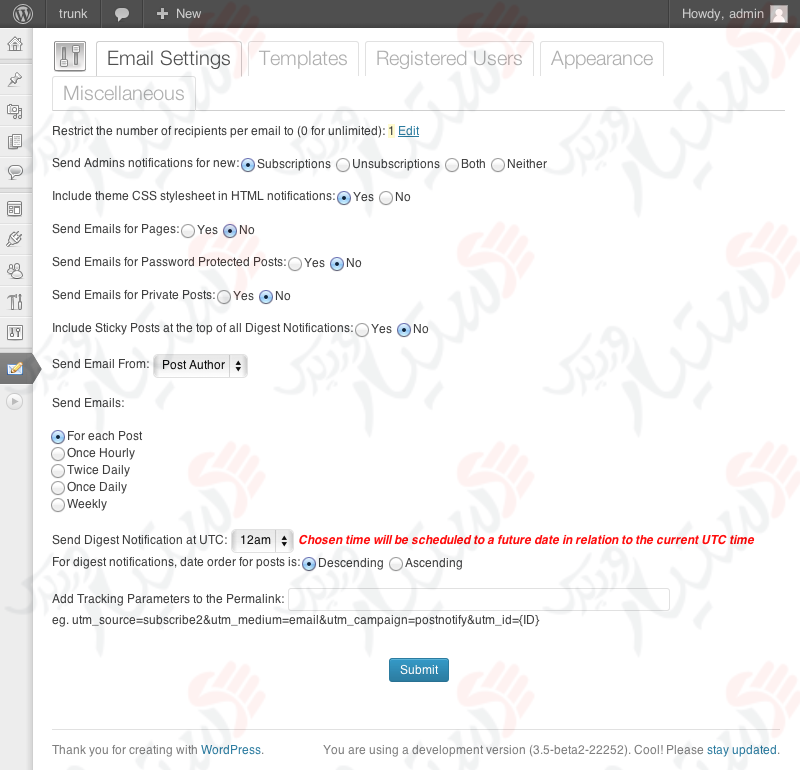Click the WordPress logo in admin bar
This screenshot has height=770, width=800.
coord(22,14)
